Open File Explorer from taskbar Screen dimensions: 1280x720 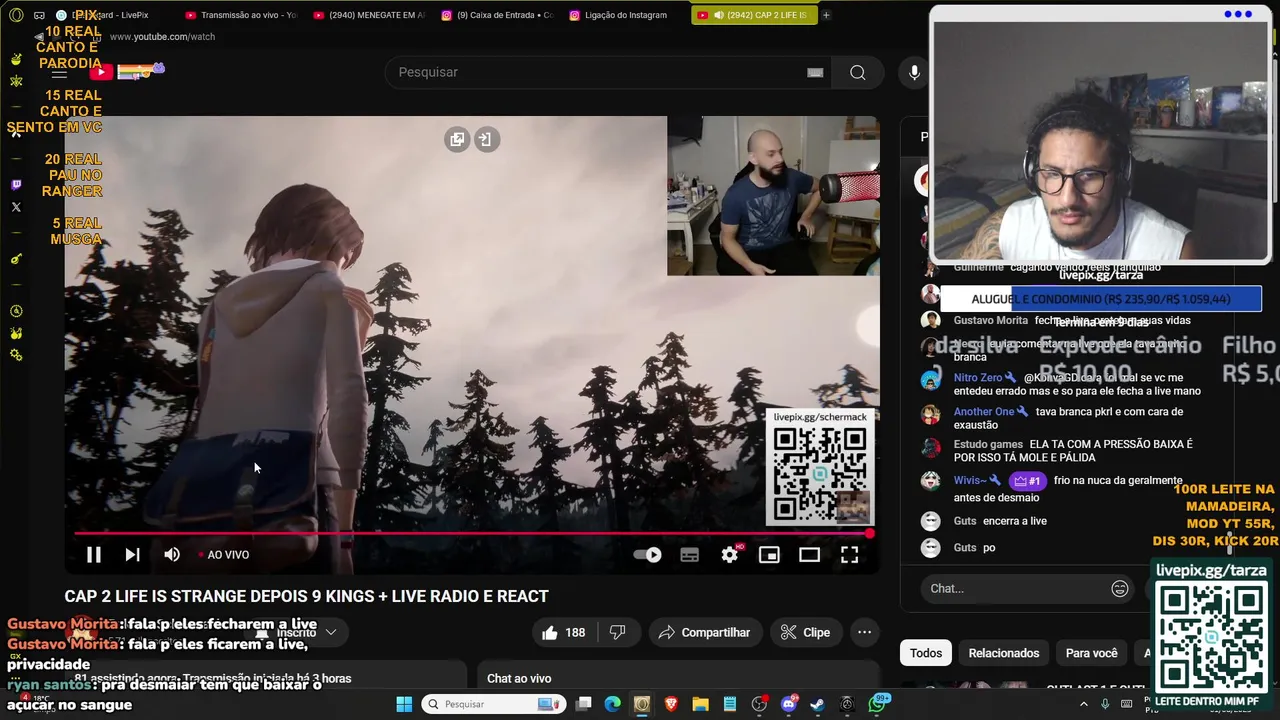click(700, 704)
